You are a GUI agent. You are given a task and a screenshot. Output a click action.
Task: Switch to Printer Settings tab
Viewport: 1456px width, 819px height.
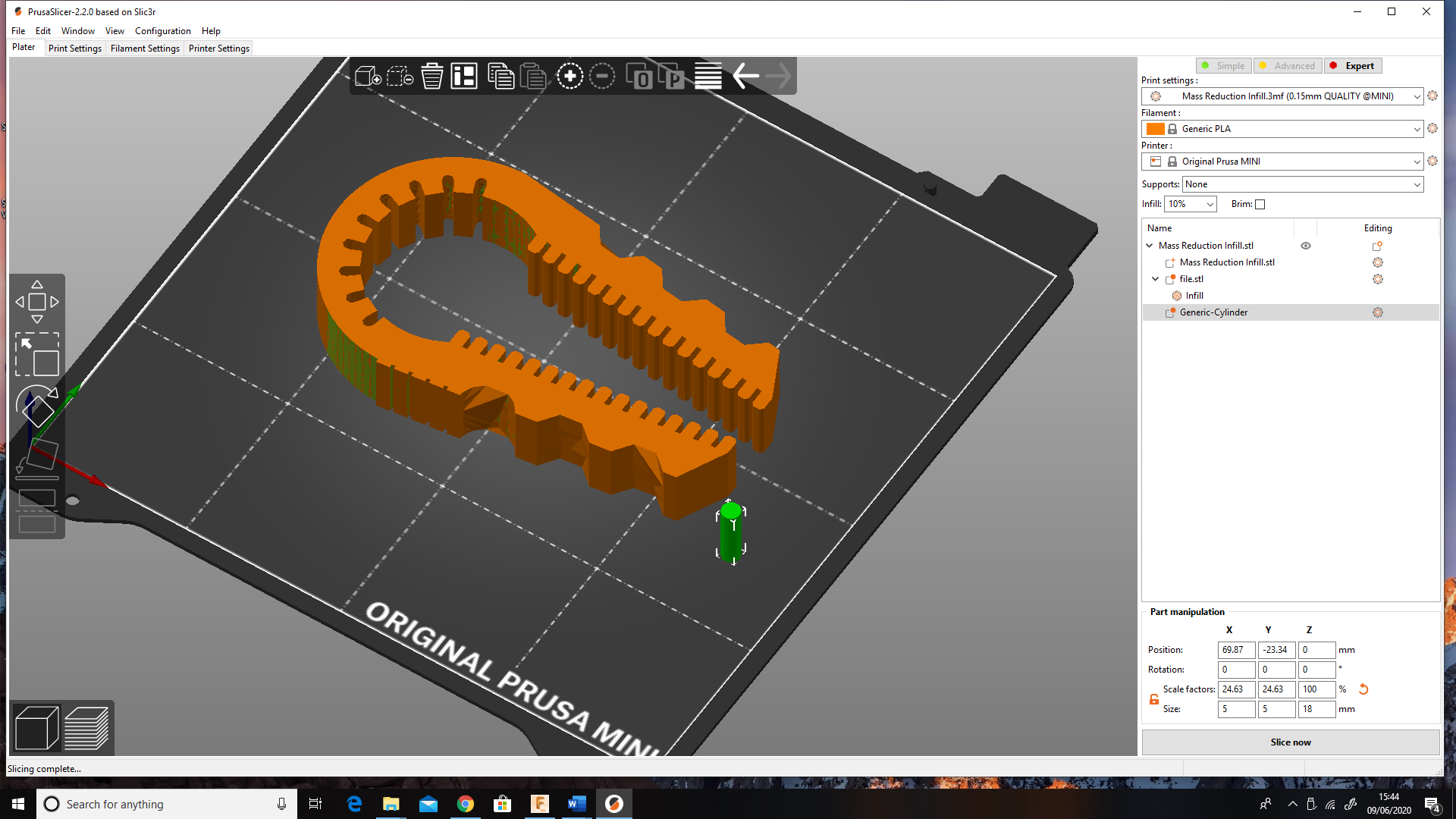(219, 49)
